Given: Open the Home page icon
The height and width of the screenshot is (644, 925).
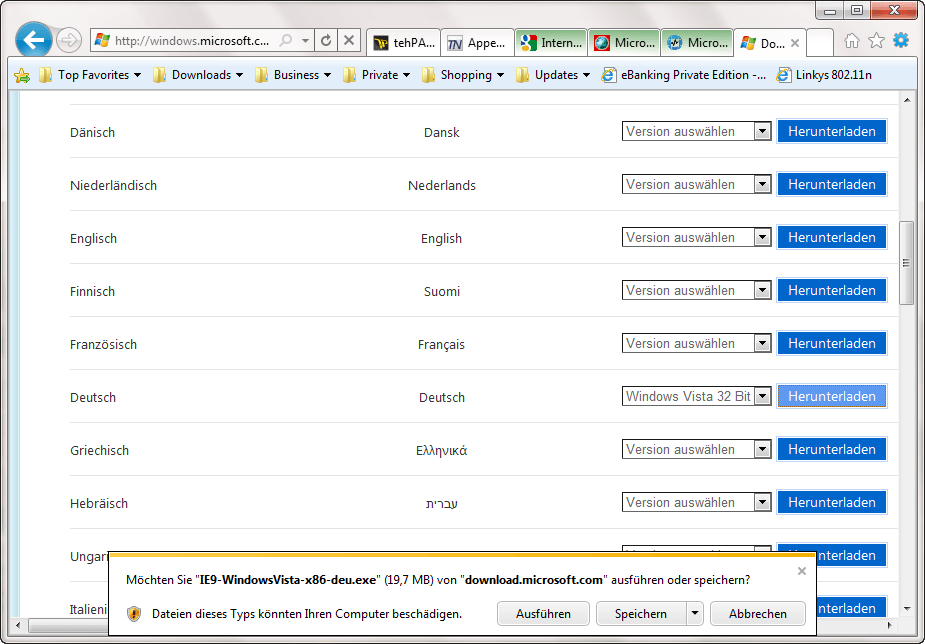Looking at the screenshot, I should tap(851, 41).
